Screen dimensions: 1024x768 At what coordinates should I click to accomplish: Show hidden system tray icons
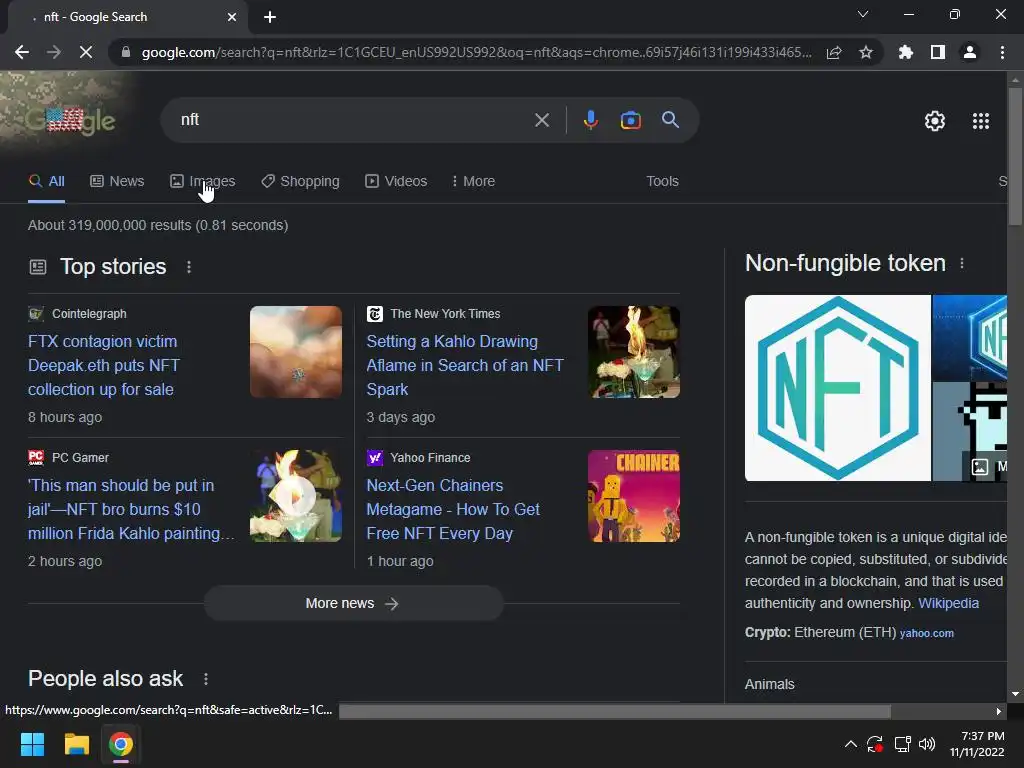[x=850, y=744]
